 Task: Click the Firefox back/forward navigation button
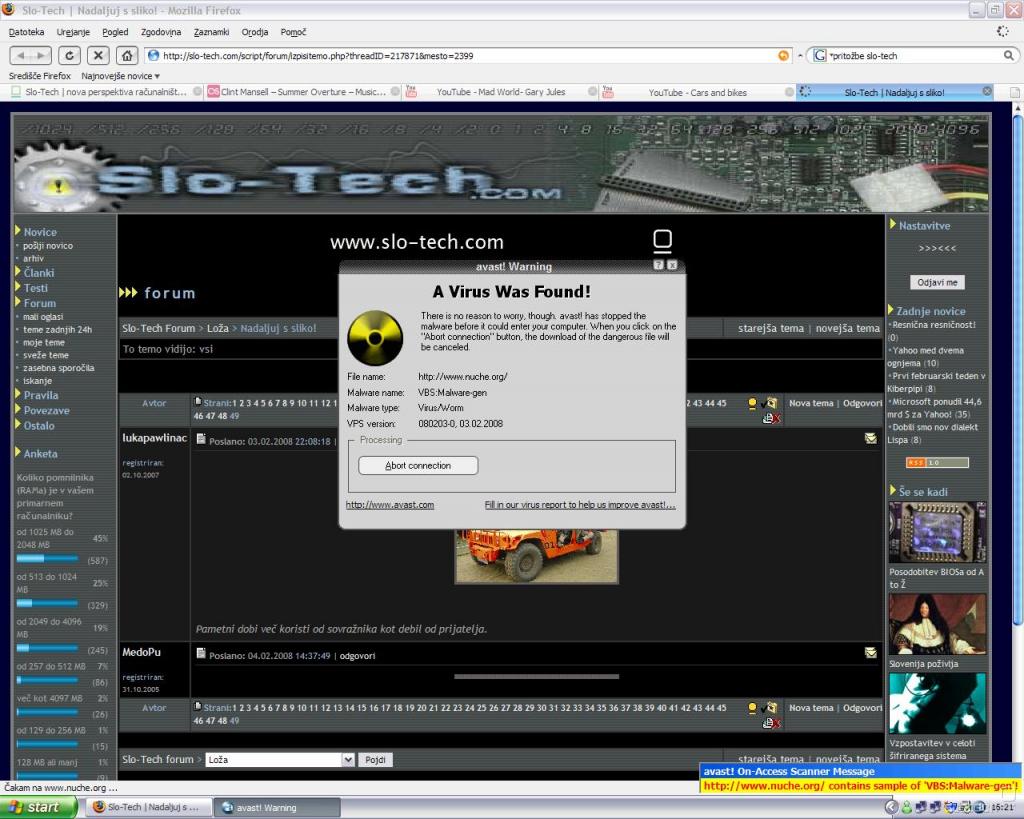tap(31, 56)
